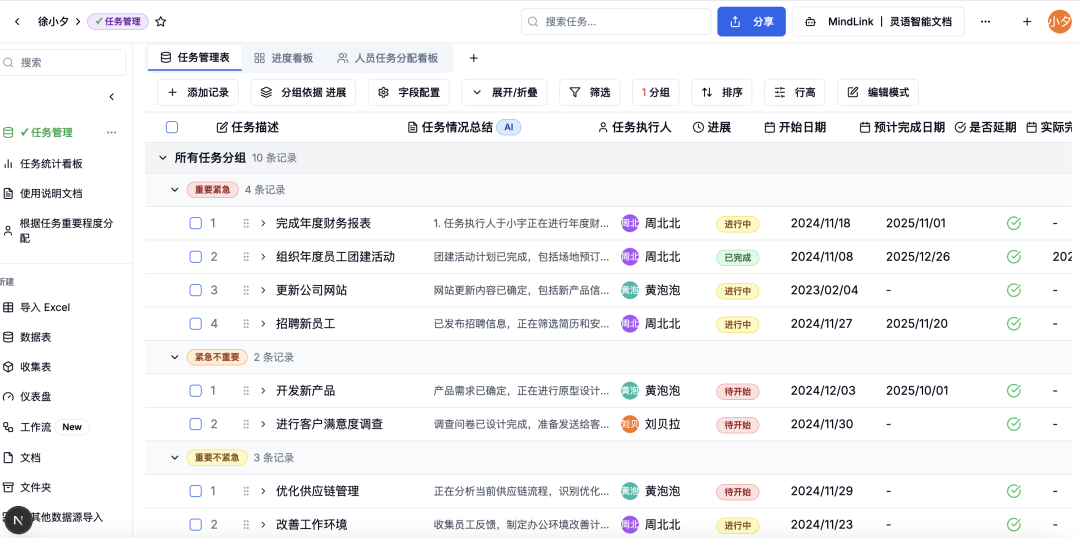Viewport: 1080px width, 538px height.
Task: Switch to the 任务管理表 tab
Action: click(x=195, y=58)
